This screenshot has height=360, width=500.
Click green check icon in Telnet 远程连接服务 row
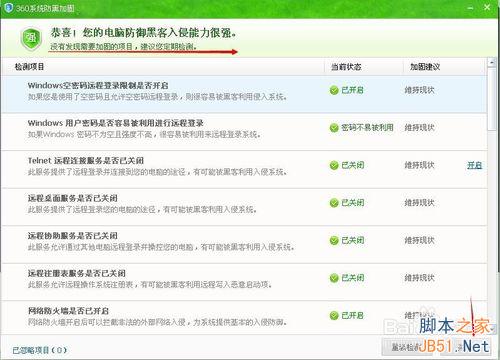click(334, 165)
